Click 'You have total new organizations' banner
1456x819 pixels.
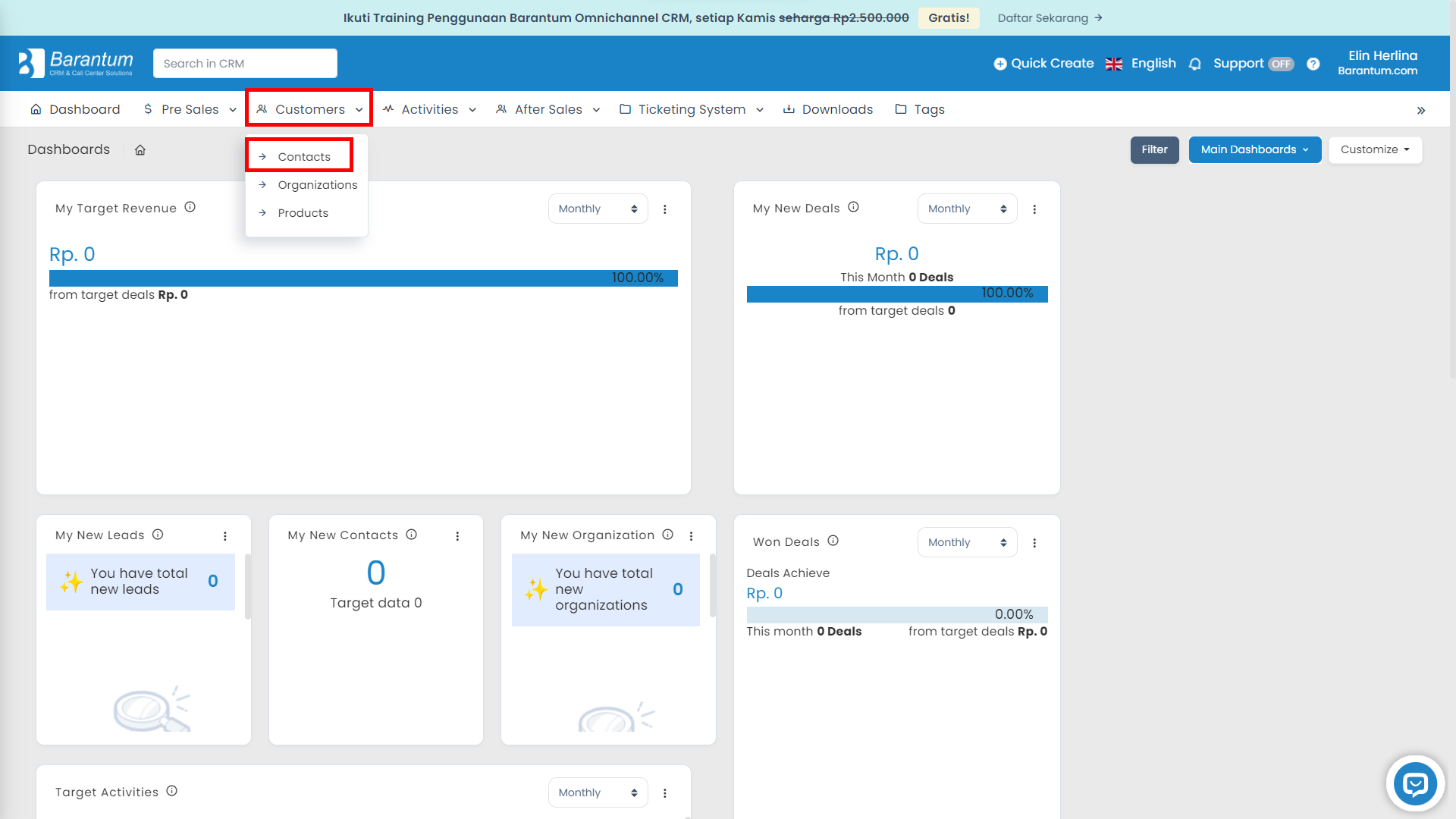pyautogui.click(x=606, y=590)
